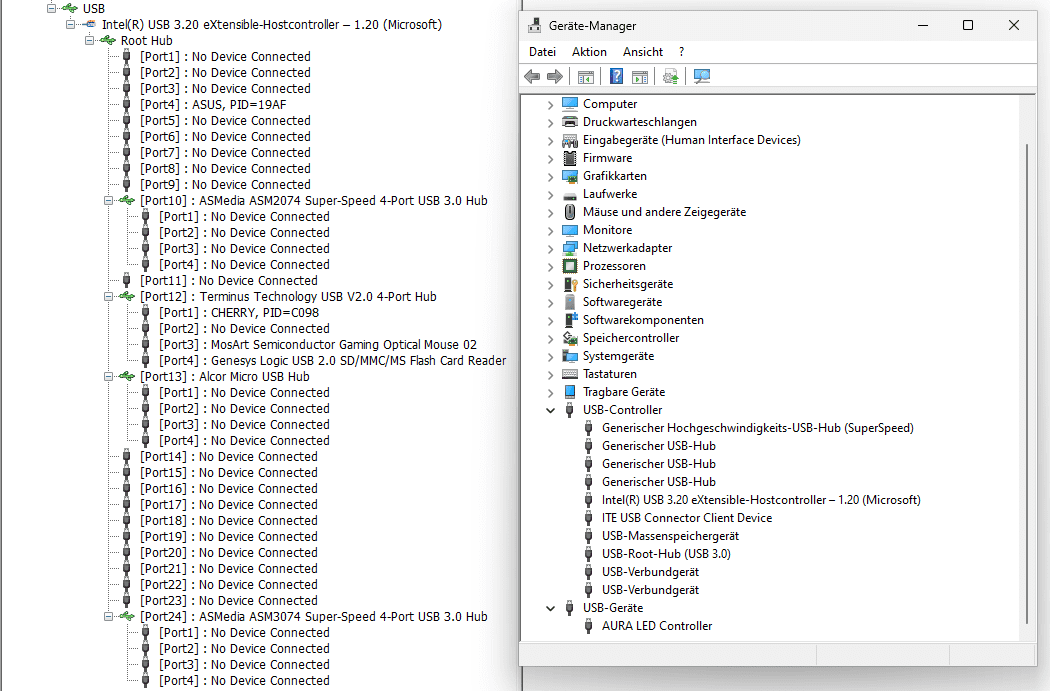Click the Computer category monitor icon
This screenshot has width=1050, height=691.
point(570,104)
